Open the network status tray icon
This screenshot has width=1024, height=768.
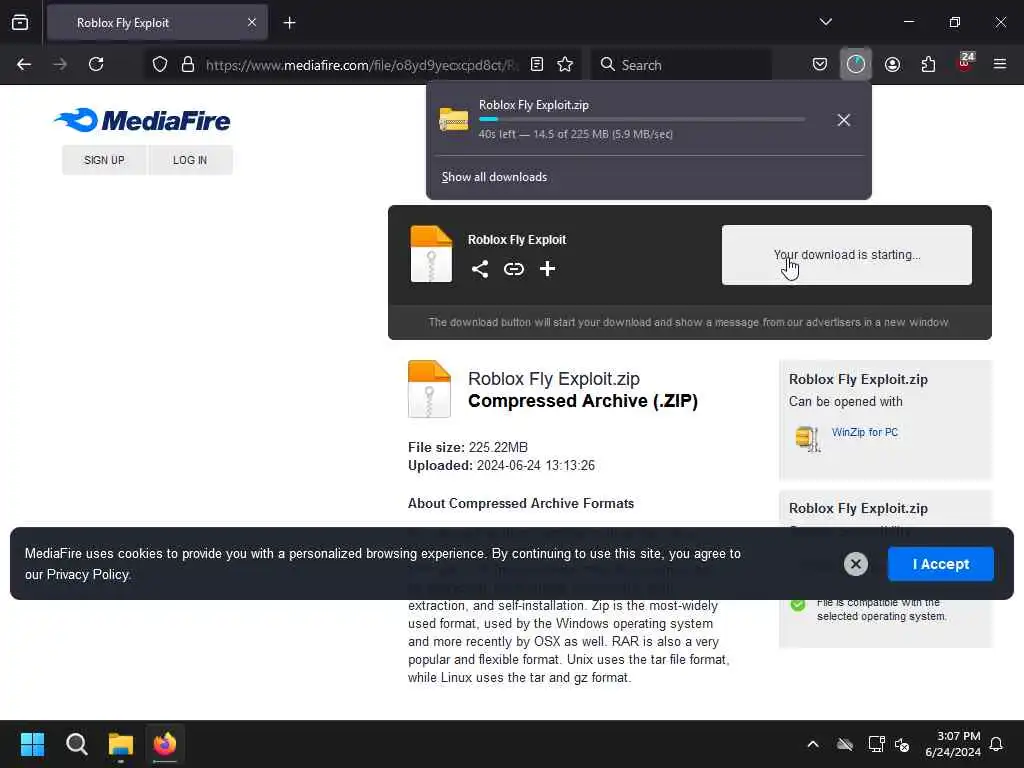(876, 744)
